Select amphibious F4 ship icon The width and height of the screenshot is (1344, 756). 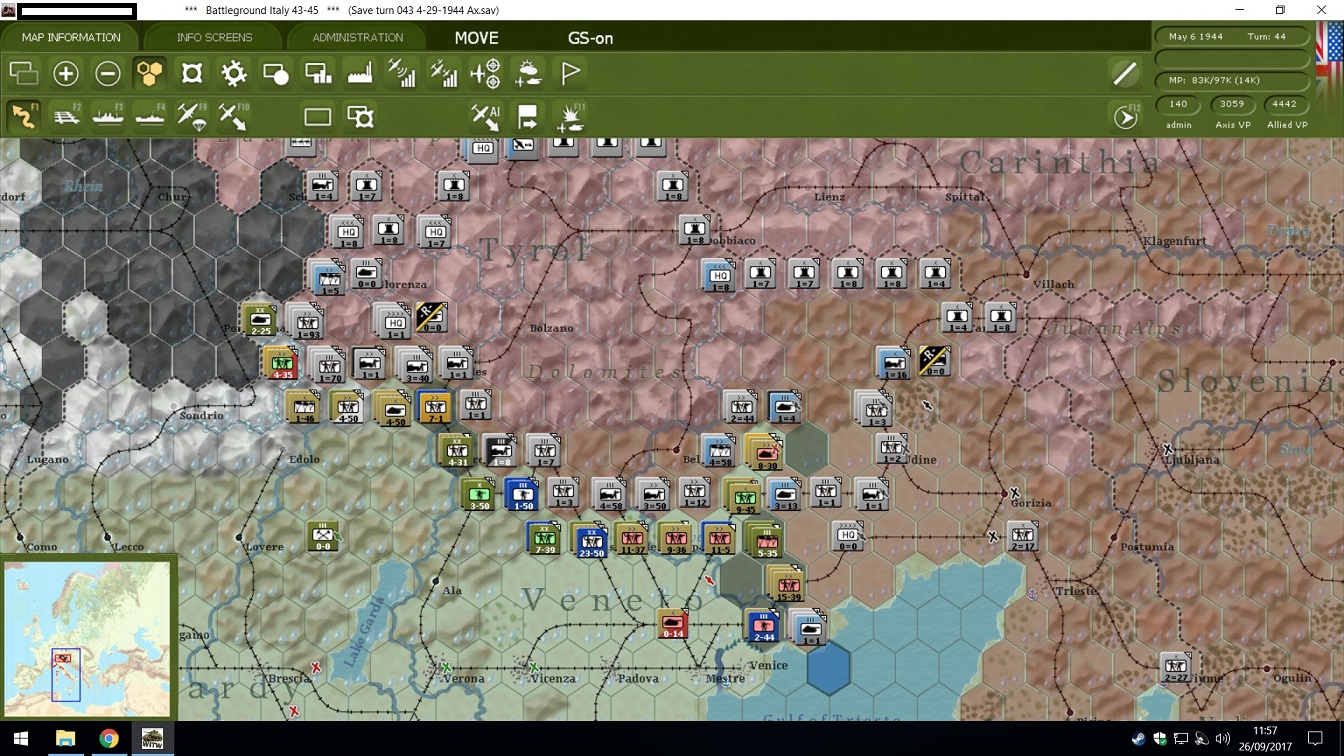click(x=150, y=116)
